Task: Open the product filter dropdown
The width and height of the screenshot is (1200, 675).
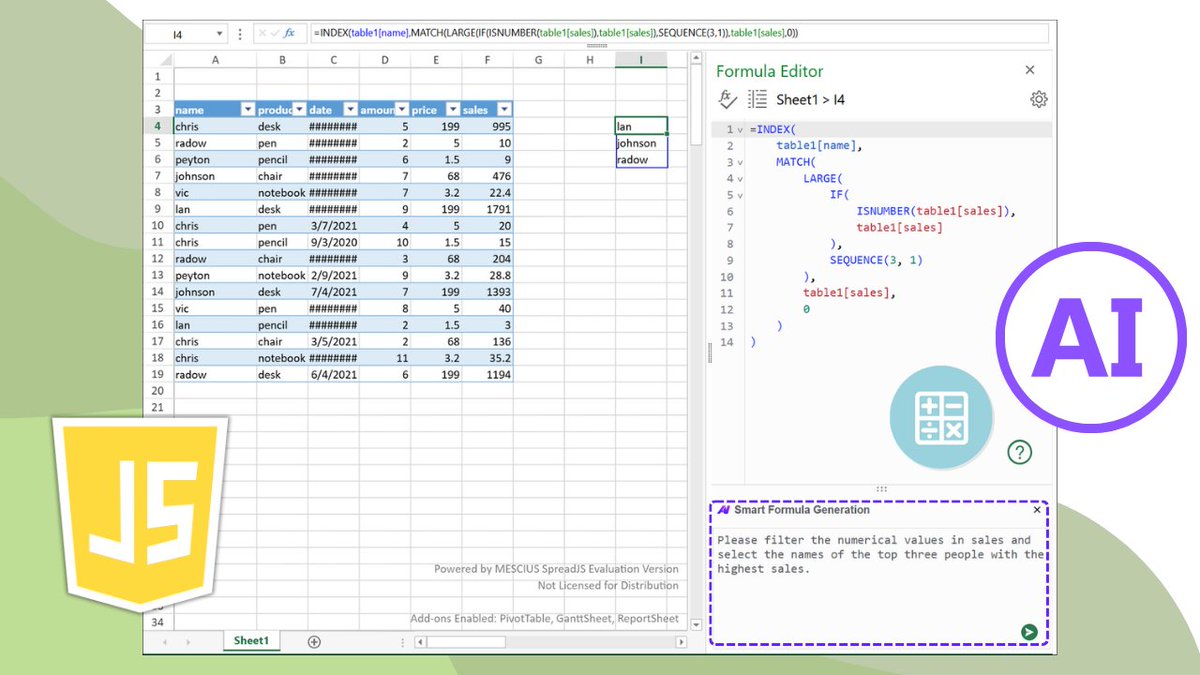Action: pos(298,110)
